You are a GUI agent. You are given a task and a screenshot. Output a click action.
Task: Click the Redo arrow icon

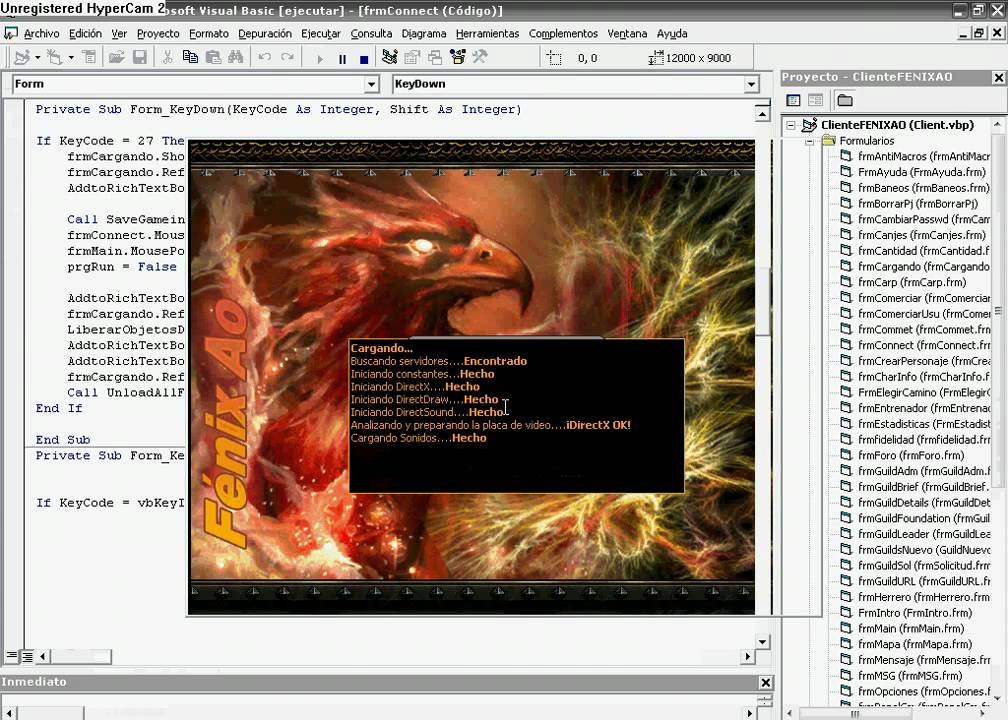click(x=287, y=58)
